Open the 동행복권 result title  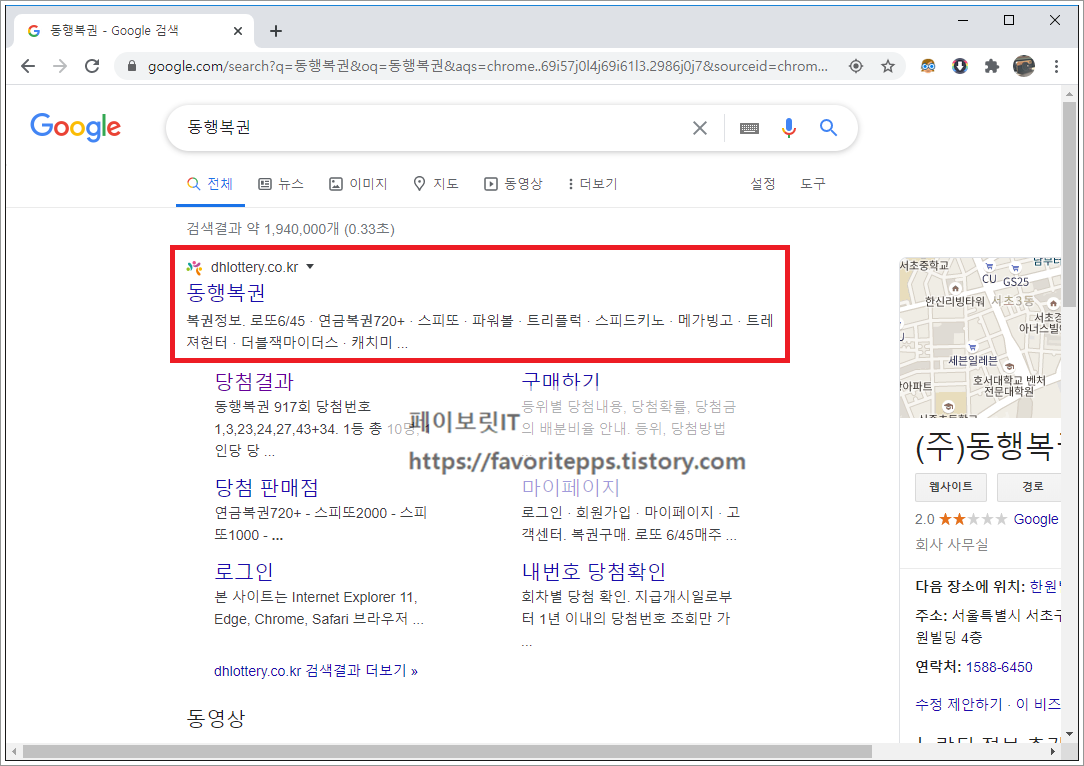tap(226, 292)
